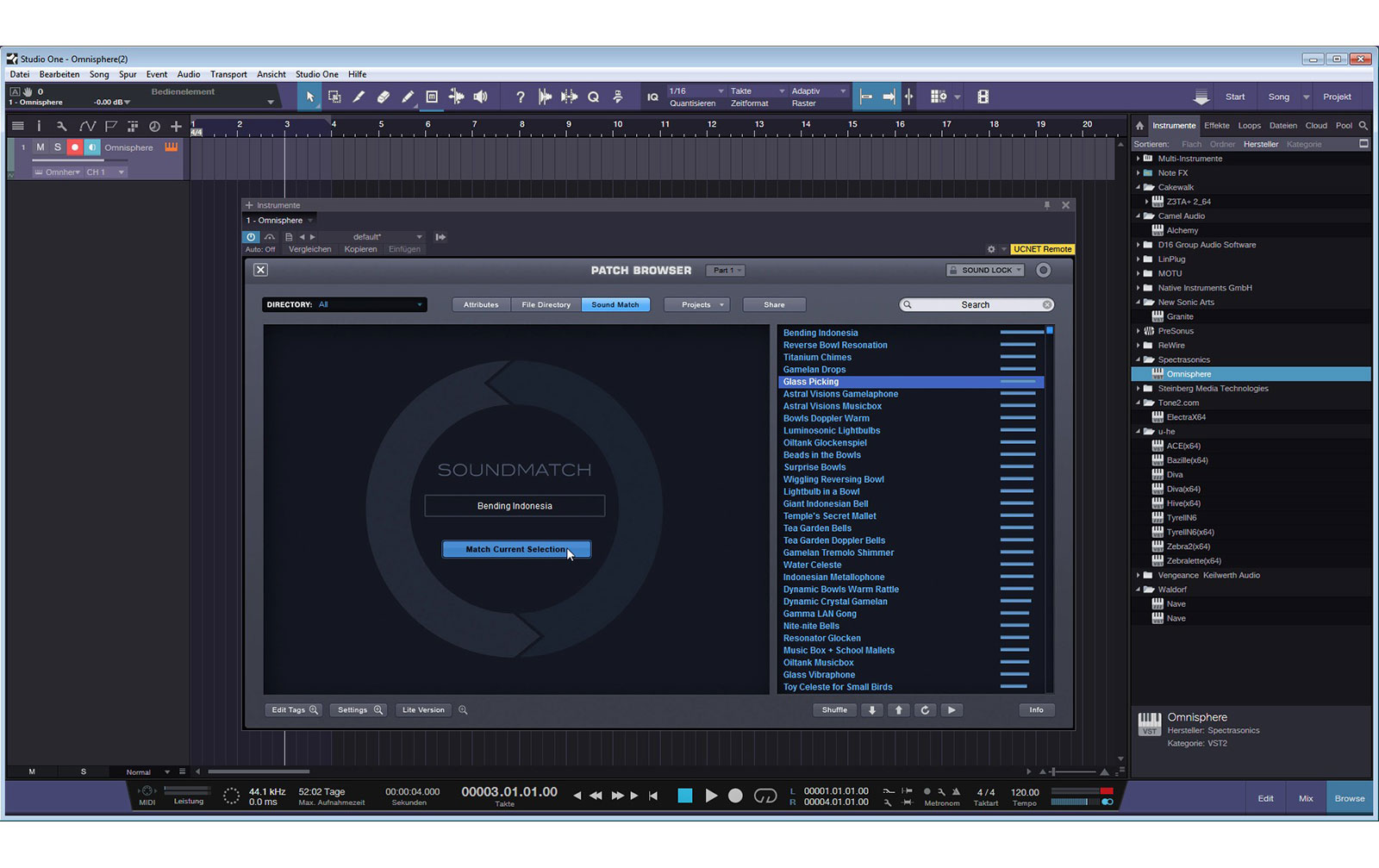The height and width of the screenshot is (868, 1379).
Task: Click the next patch down arrow
Action: tap(872, 710)
